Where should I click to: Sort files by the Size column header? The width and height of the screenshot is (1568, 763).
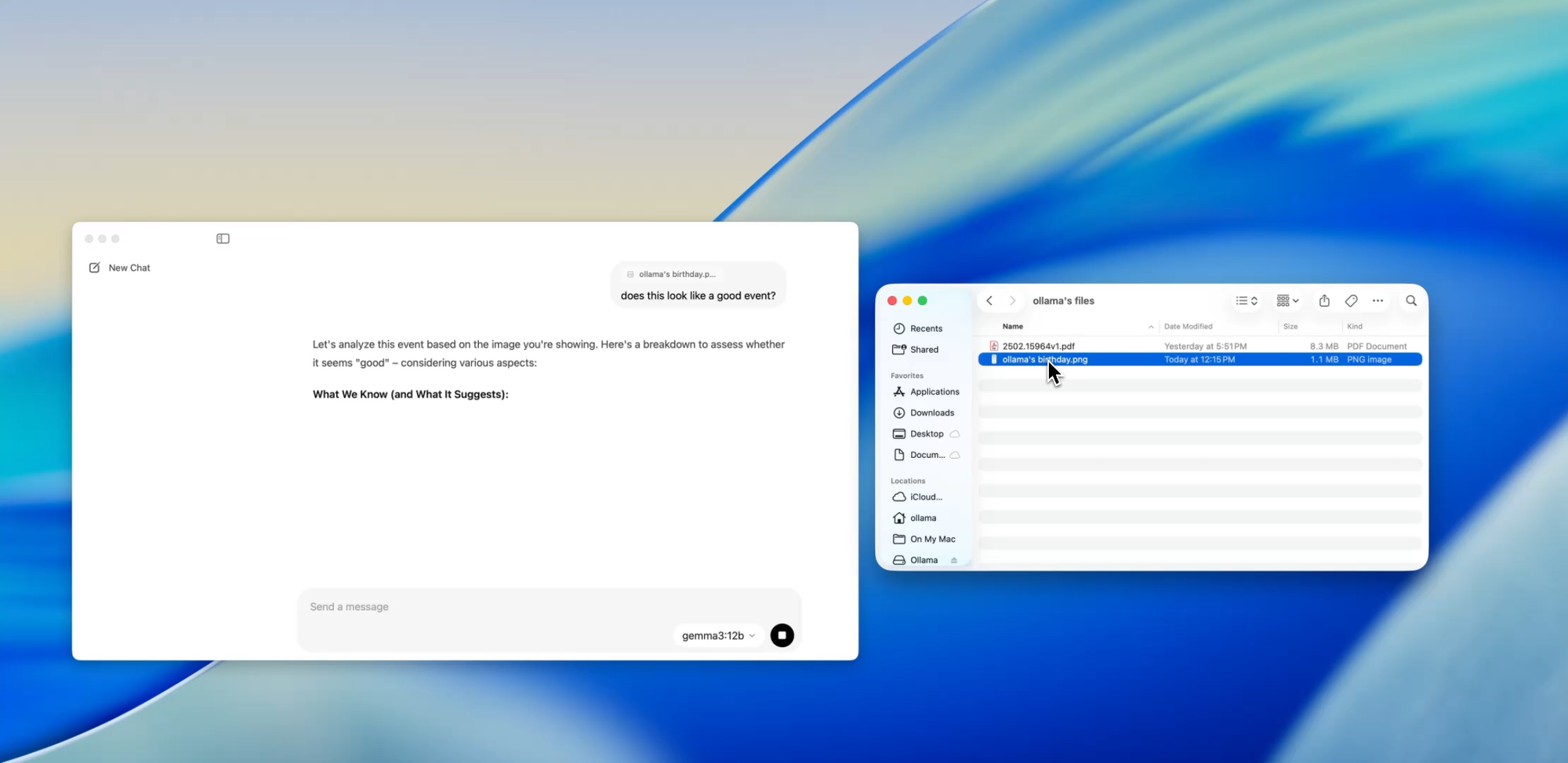click(x=1290, y=326)
